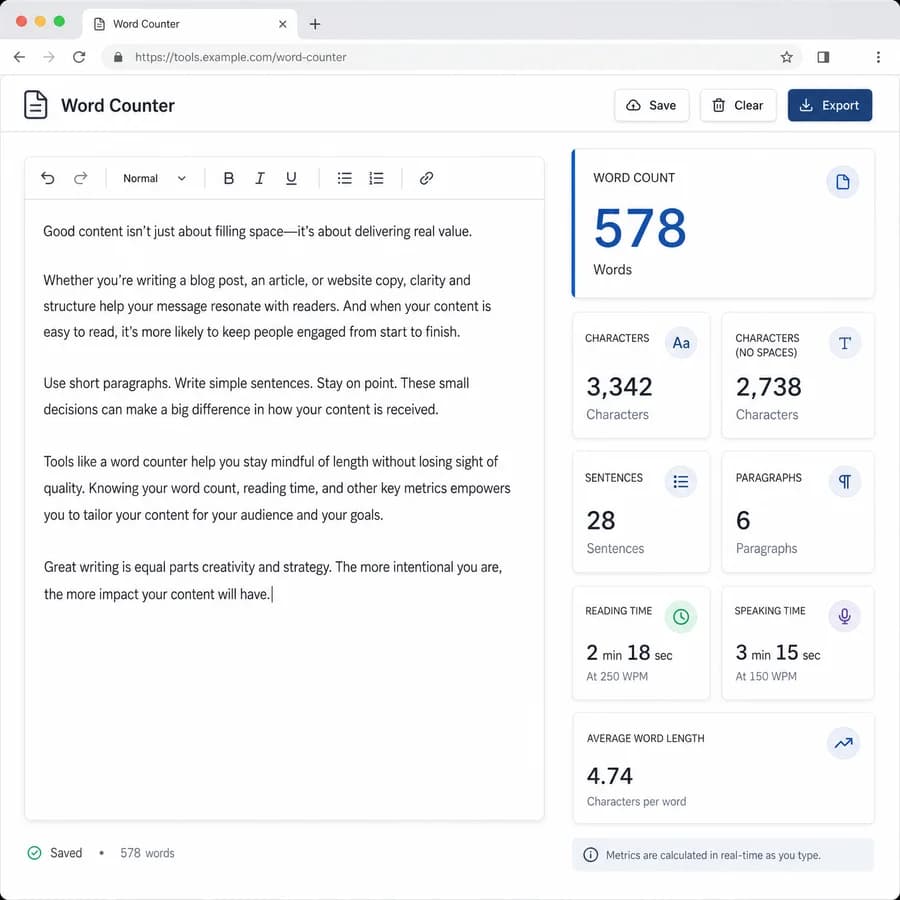Viewport: 900px width, 900px height.
Task: Click the paragraph starting 'Tools like a word counter'
Action: [277, 488]
